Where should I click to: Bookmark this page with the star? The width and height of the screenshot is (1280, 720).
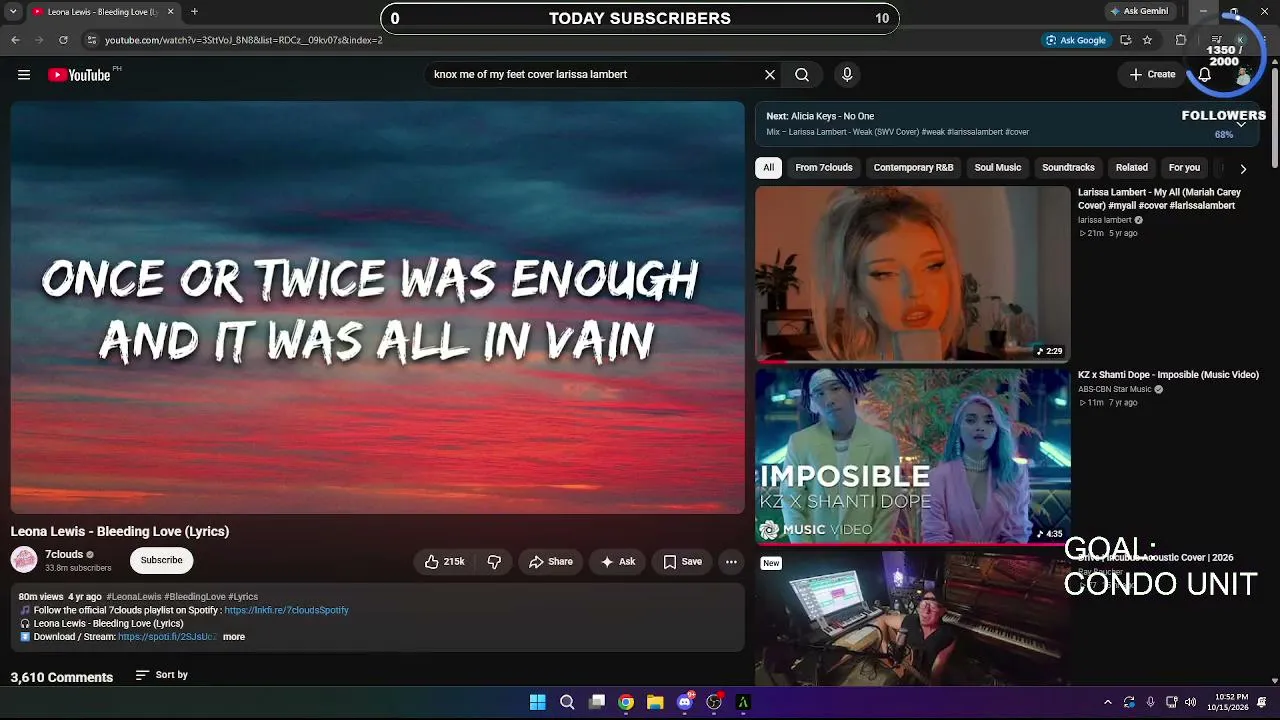[x=1147, y=40]
